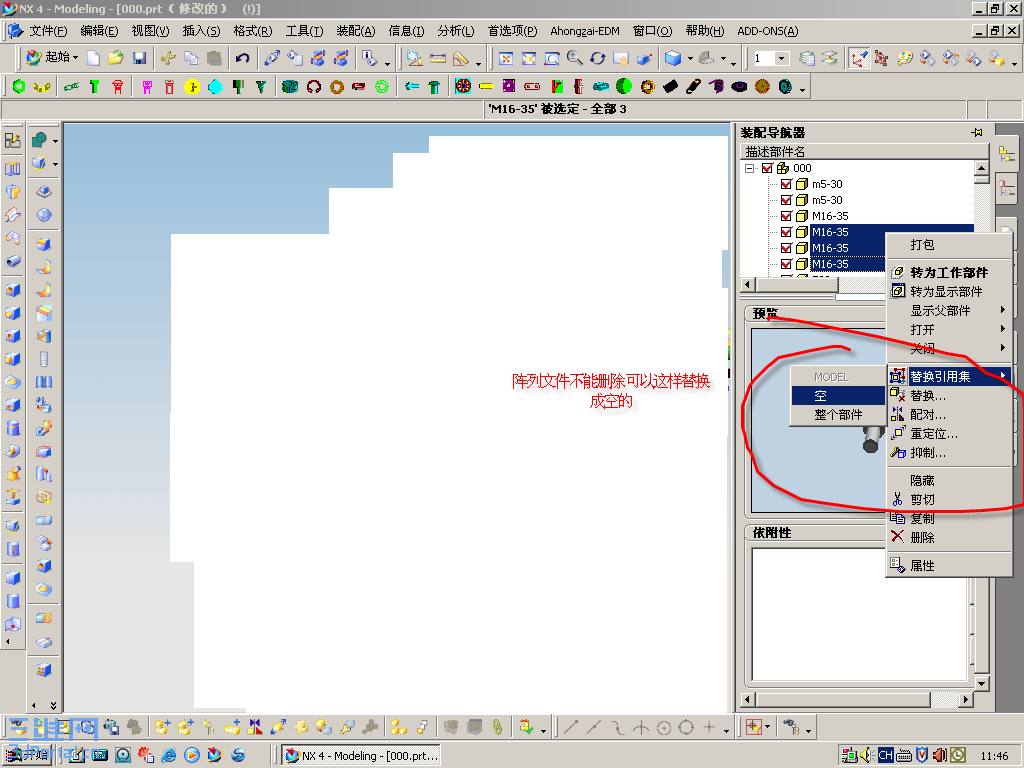This screenshot has width=1024, height=768.
Task: Expand the 打开 submenu in context menu
Action: pyautogui.click(x=949, y=329)
